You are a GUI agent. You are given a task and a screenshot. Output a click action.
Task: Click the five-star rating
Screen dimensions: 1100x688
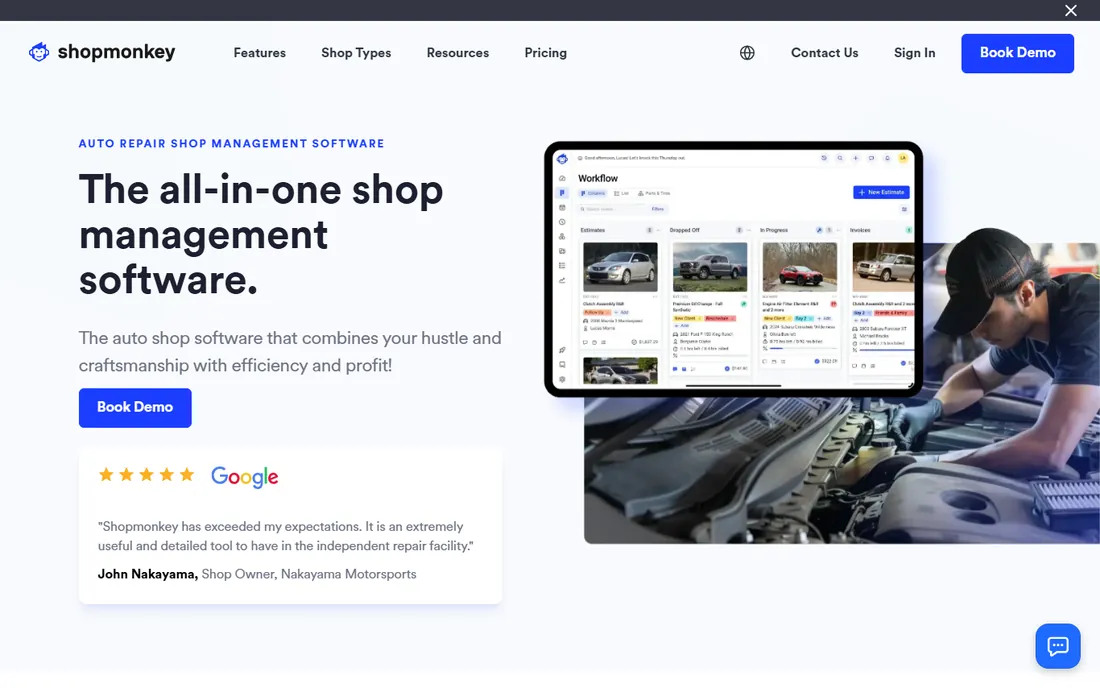point(146,475)
